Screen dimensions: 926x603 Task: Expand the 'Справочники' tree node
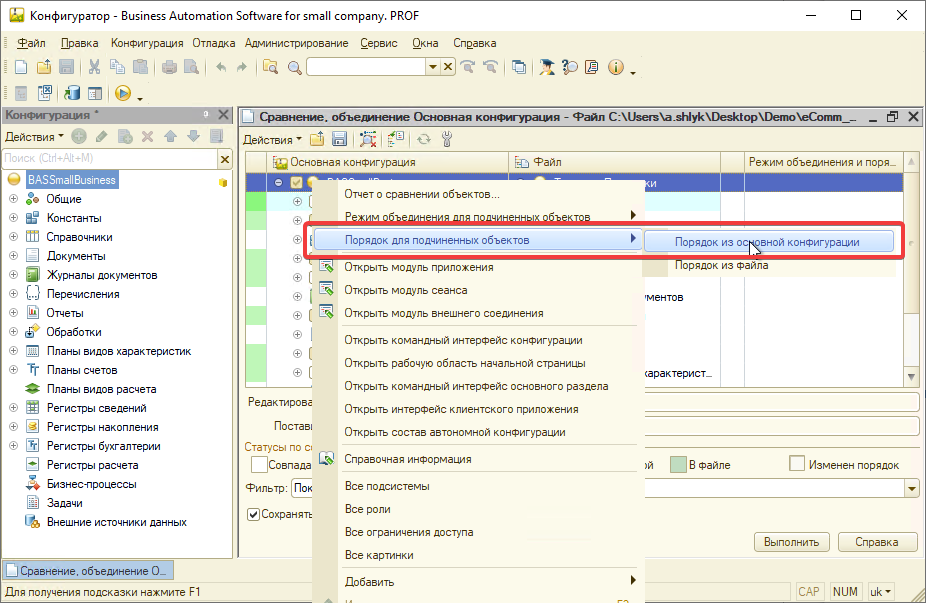pyautogui.click(x=13, y=237)
